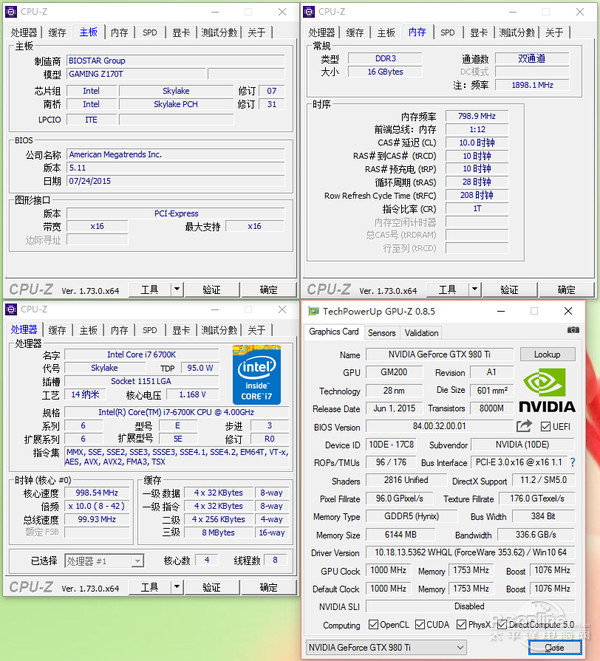Open the Validation tab in GPU-Z
The image size is (600, 661).
[421, 333]
